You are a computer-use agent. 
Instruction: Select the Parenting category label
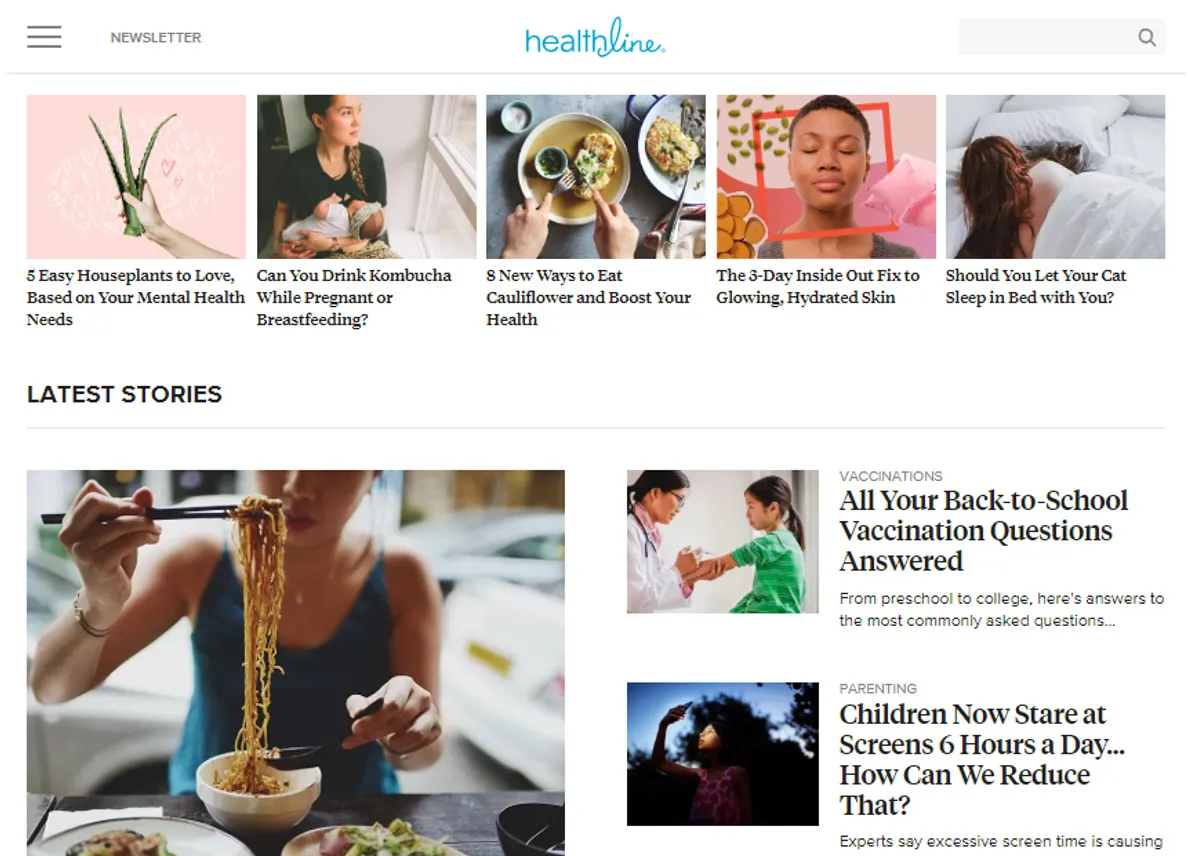877,689
